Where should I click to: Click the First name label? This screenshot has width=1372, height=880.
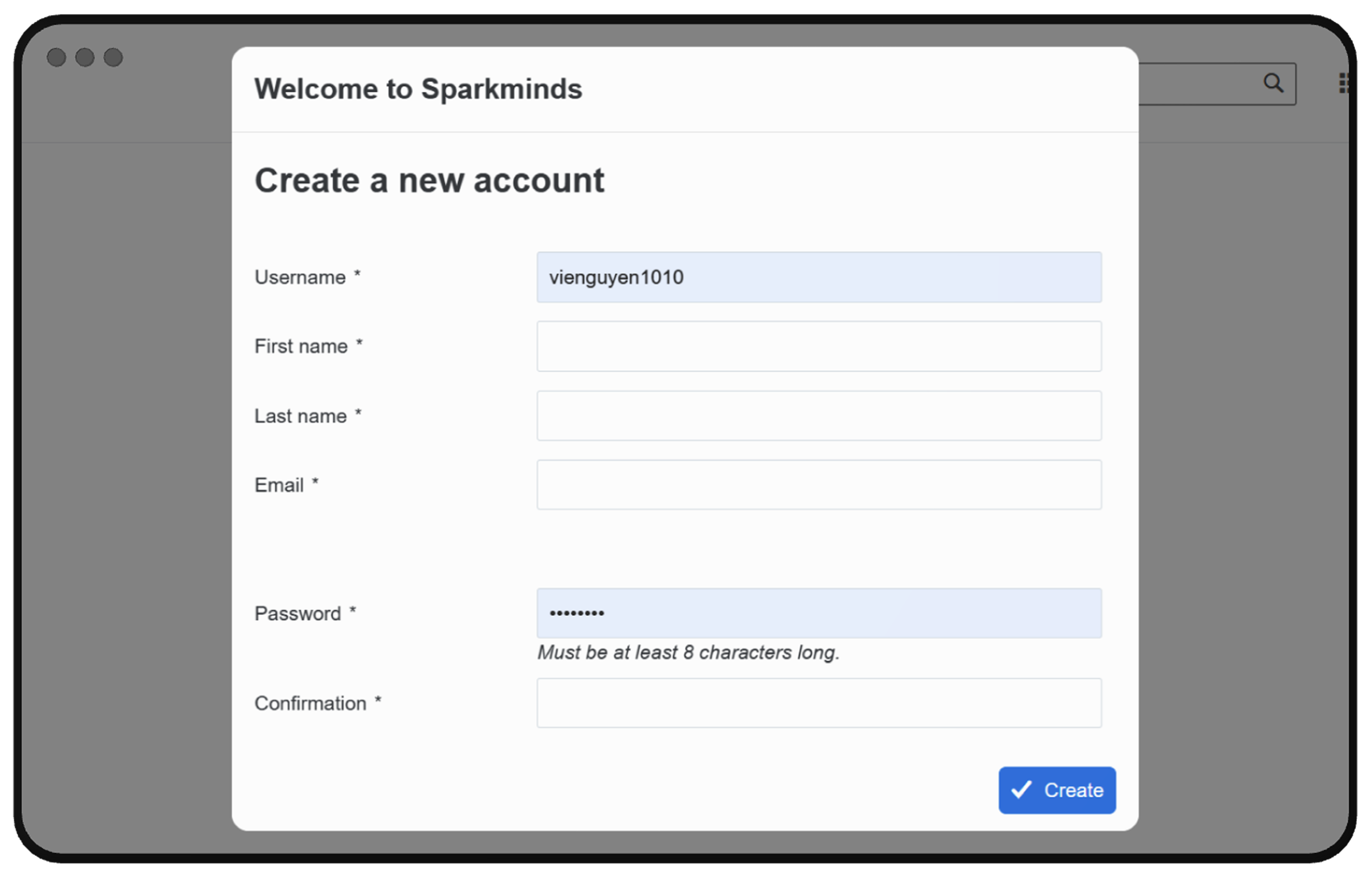point(300,346)
